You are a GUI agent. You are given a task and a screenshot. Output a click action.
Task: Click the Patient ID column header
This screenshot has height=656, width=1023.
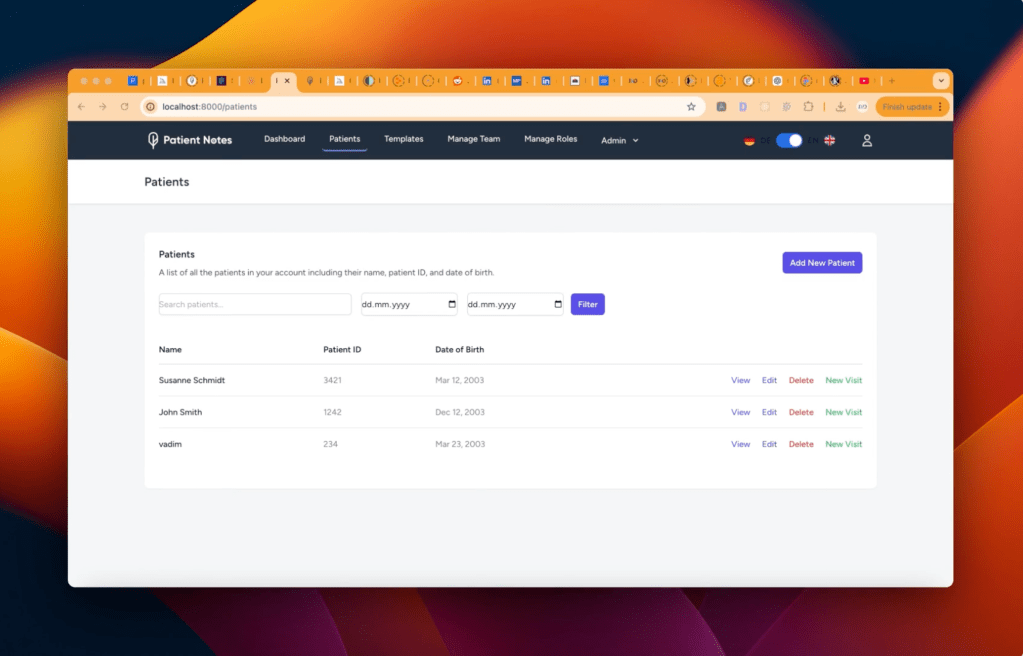342,349
